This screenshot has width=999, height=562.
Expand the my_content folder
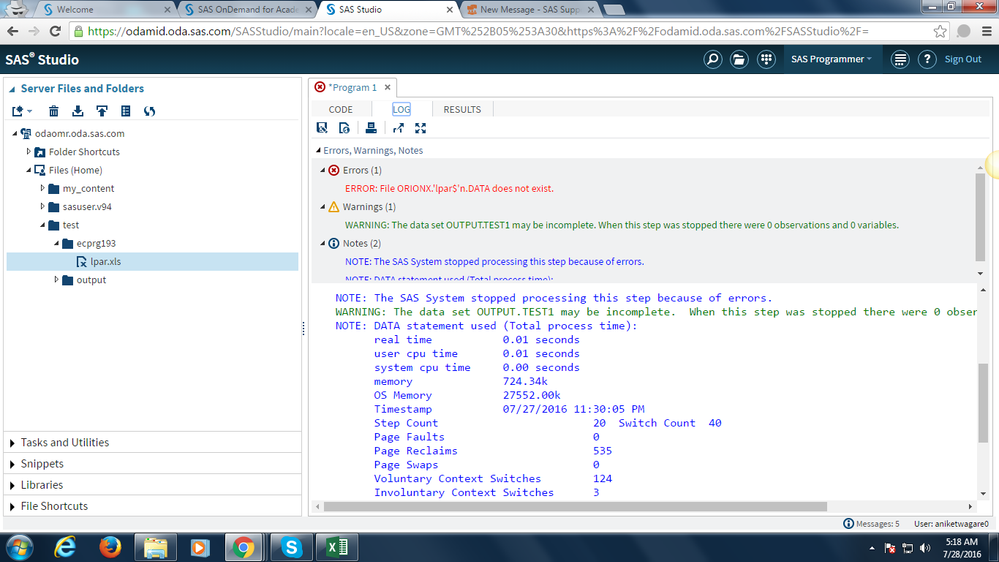(x=43, y=189)
